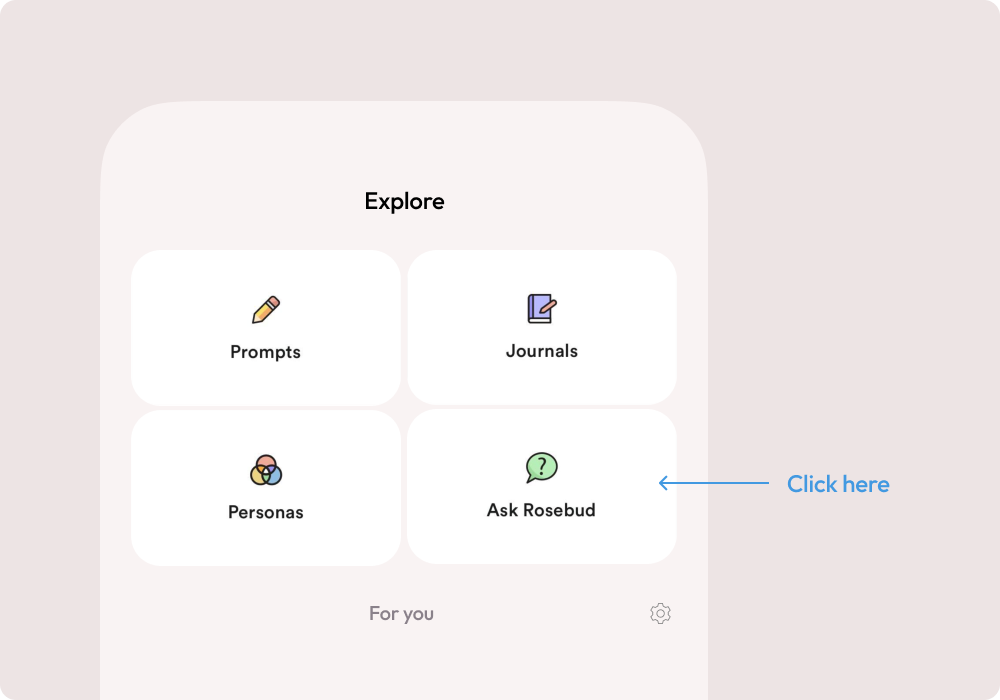Open the Prompts card
Screen dimensions: 1000x700
(266, 328)
